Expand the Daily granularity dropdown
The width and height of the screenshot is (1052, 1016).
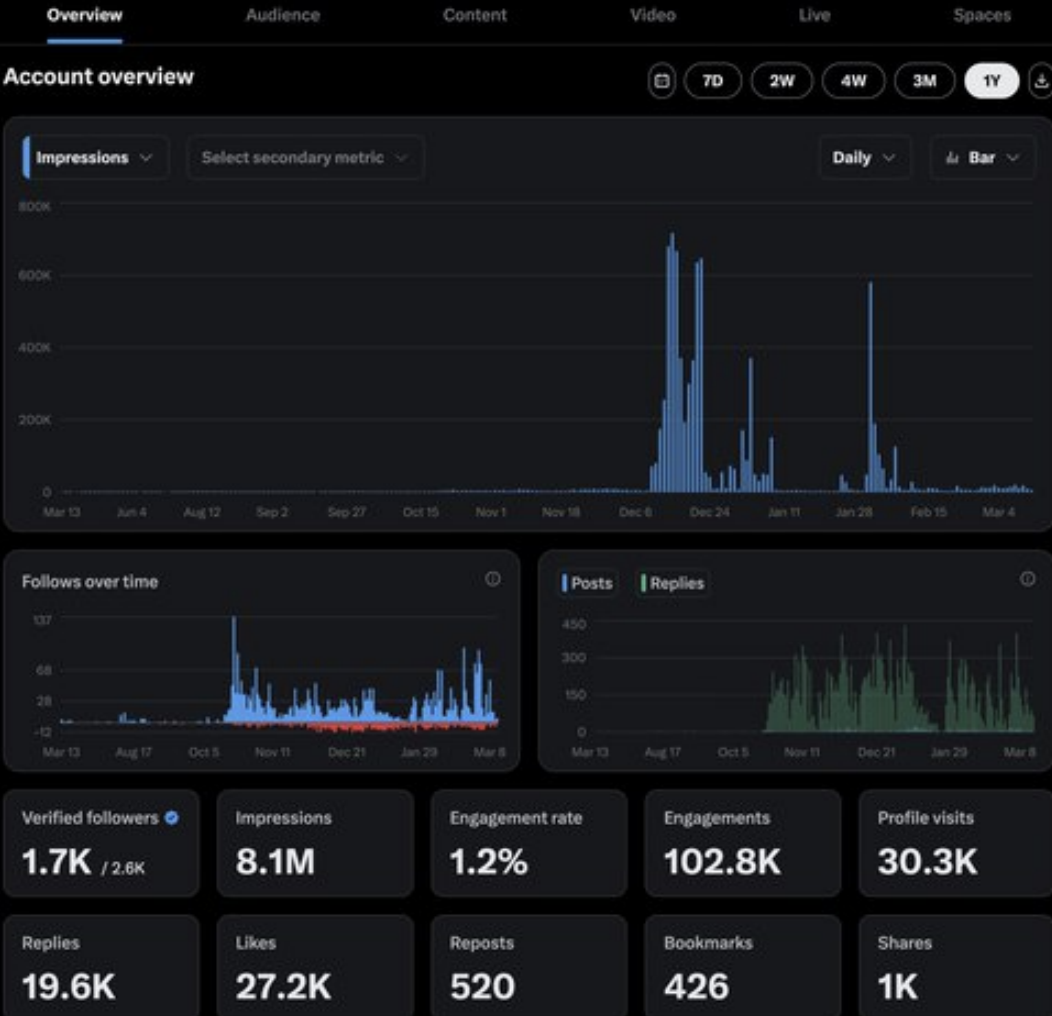[x=864, y=158]
